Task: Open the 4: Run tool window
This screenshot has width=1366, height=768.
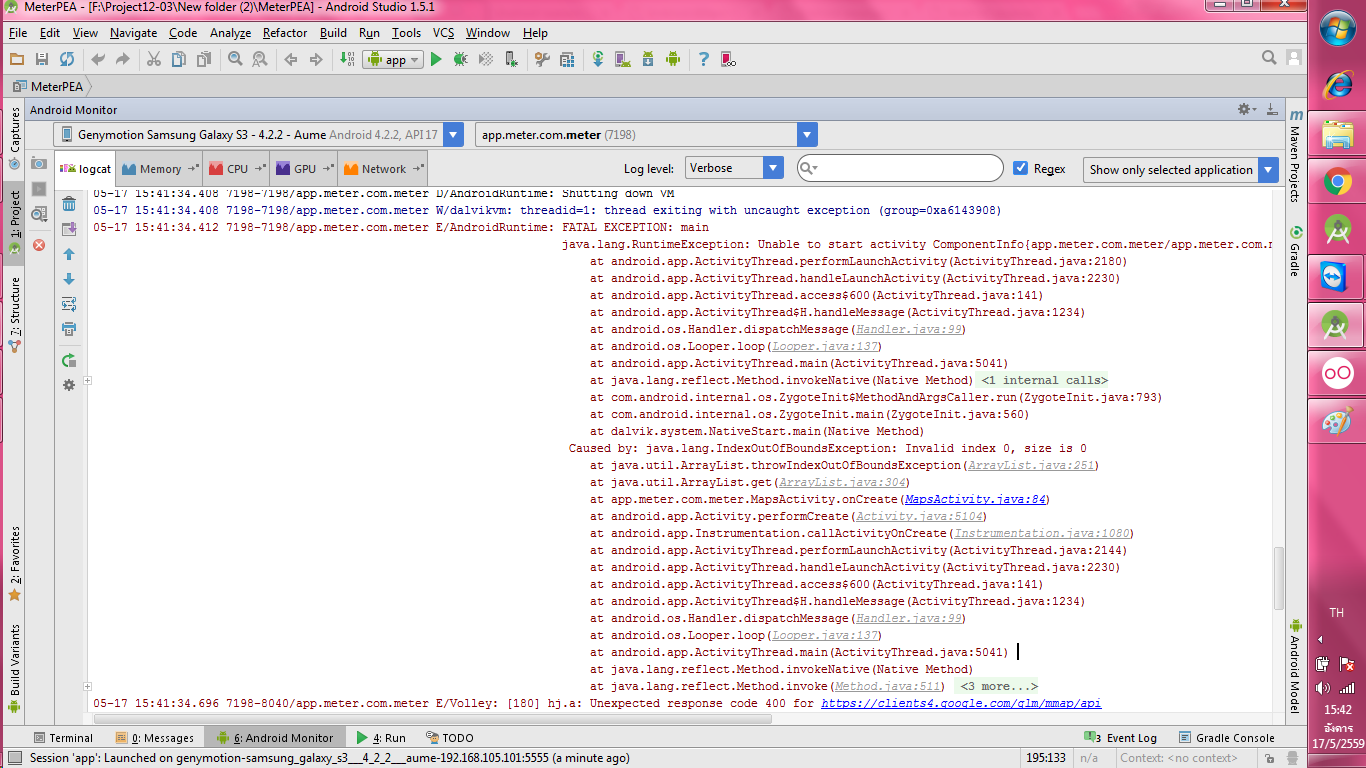Action: point(381,738)
